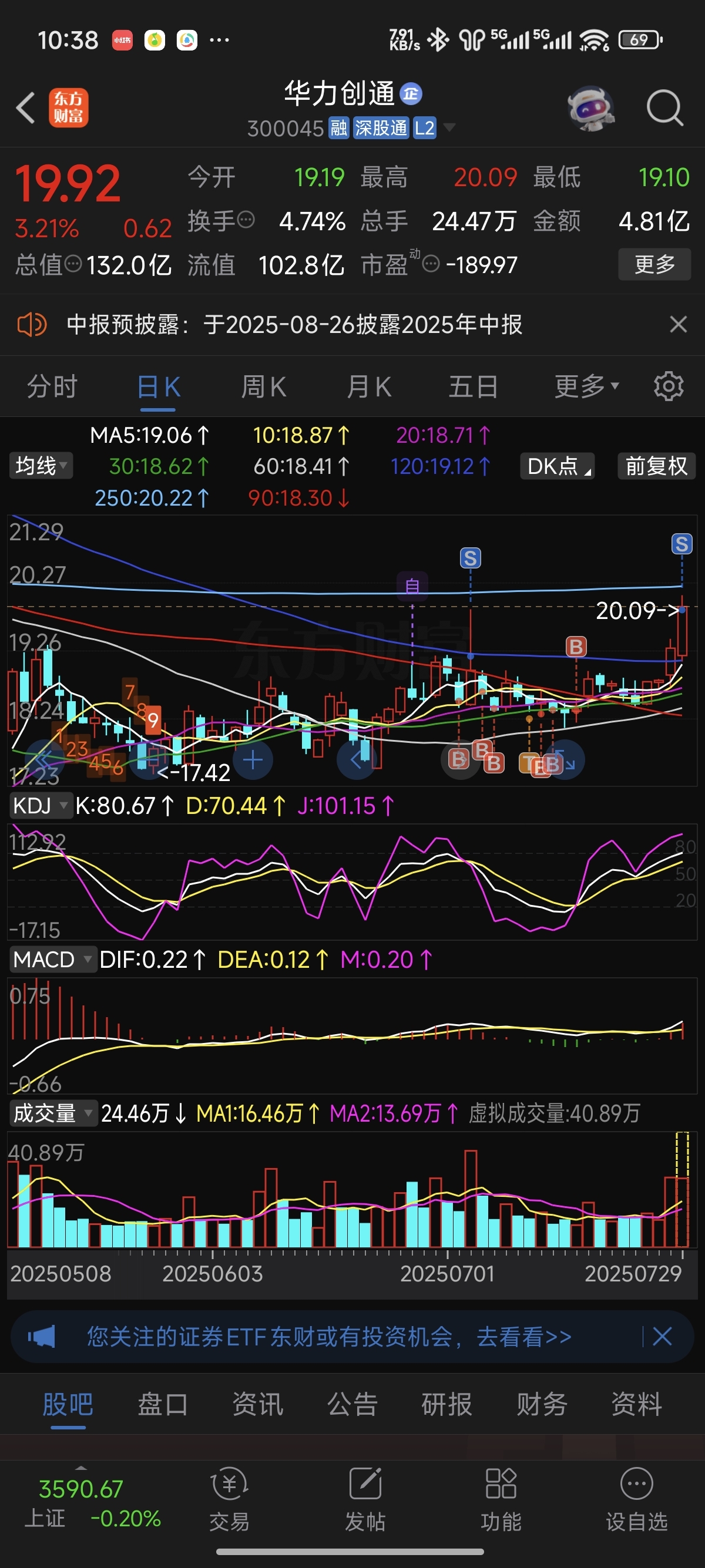705x1568 pixels.
Task: Tap the 20.09 high price label
Action: [x=637, y=611]
